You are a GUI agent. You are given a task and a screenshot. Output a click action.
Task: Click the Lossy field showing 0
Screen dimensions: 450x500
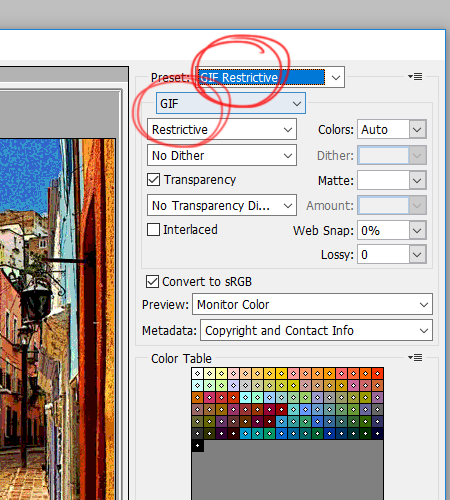click(x=383, y=255)
